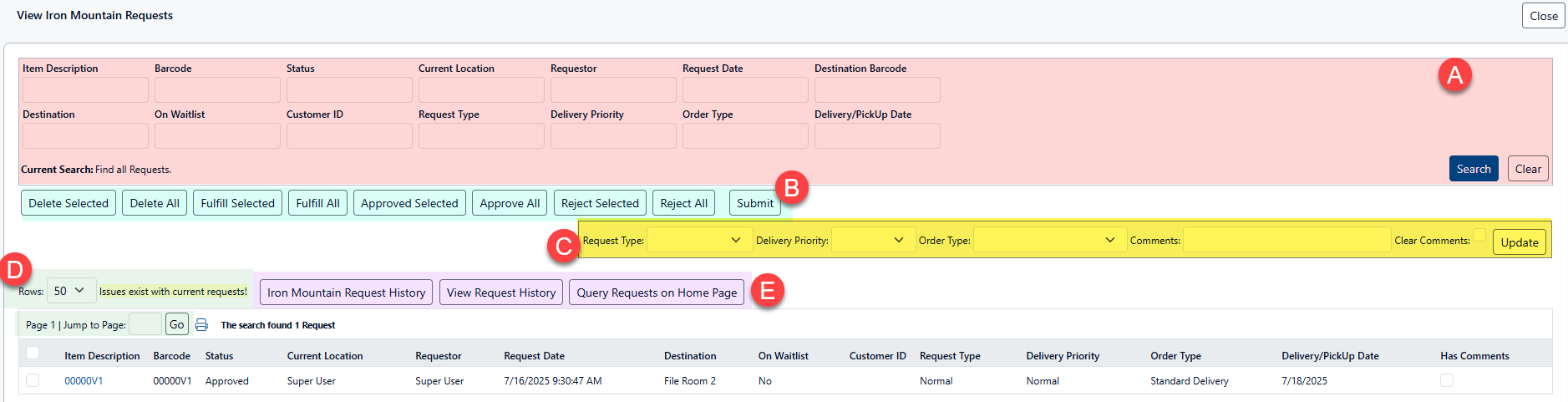
Task: Sort by the Request Date column header
Action: [534, 356]
